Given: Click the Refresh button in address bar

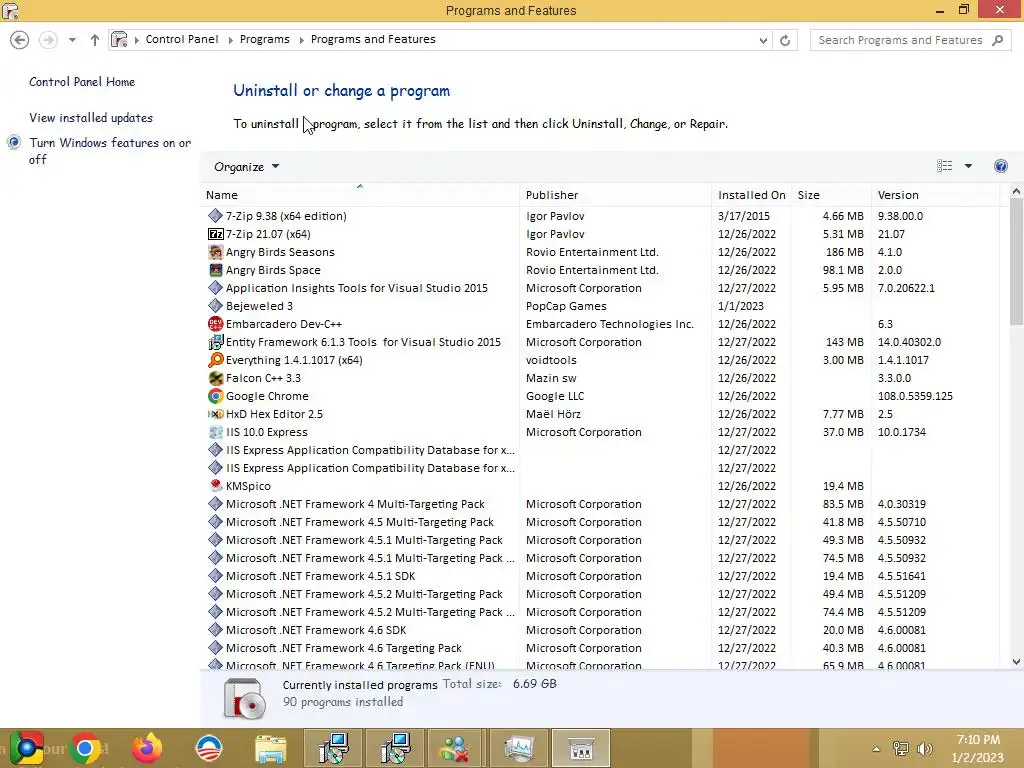Looking at the screenshot, I should pyautogui.click(x=785, y=40).
